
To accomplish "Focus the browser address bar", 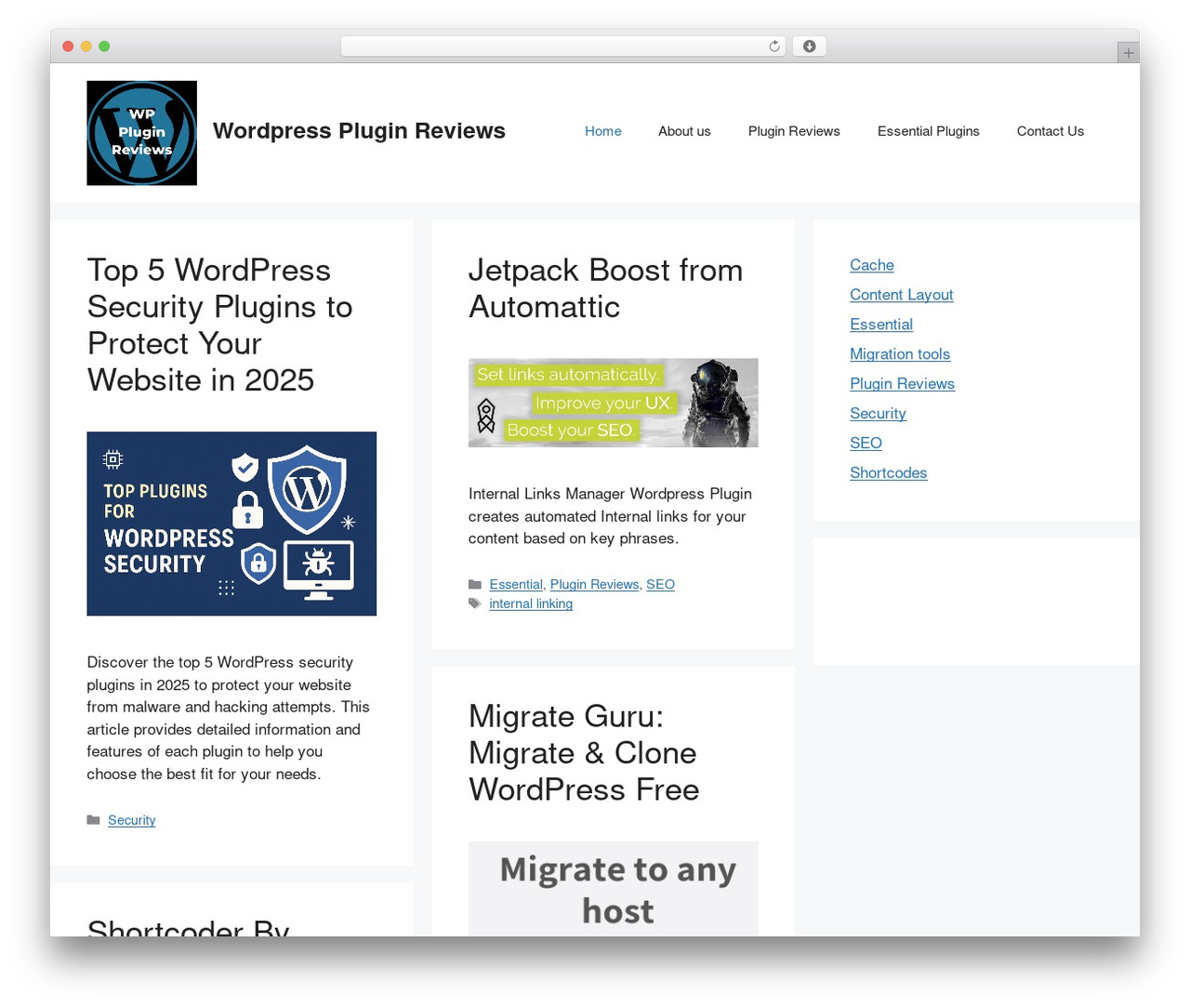I will click(x=563, y=46).
